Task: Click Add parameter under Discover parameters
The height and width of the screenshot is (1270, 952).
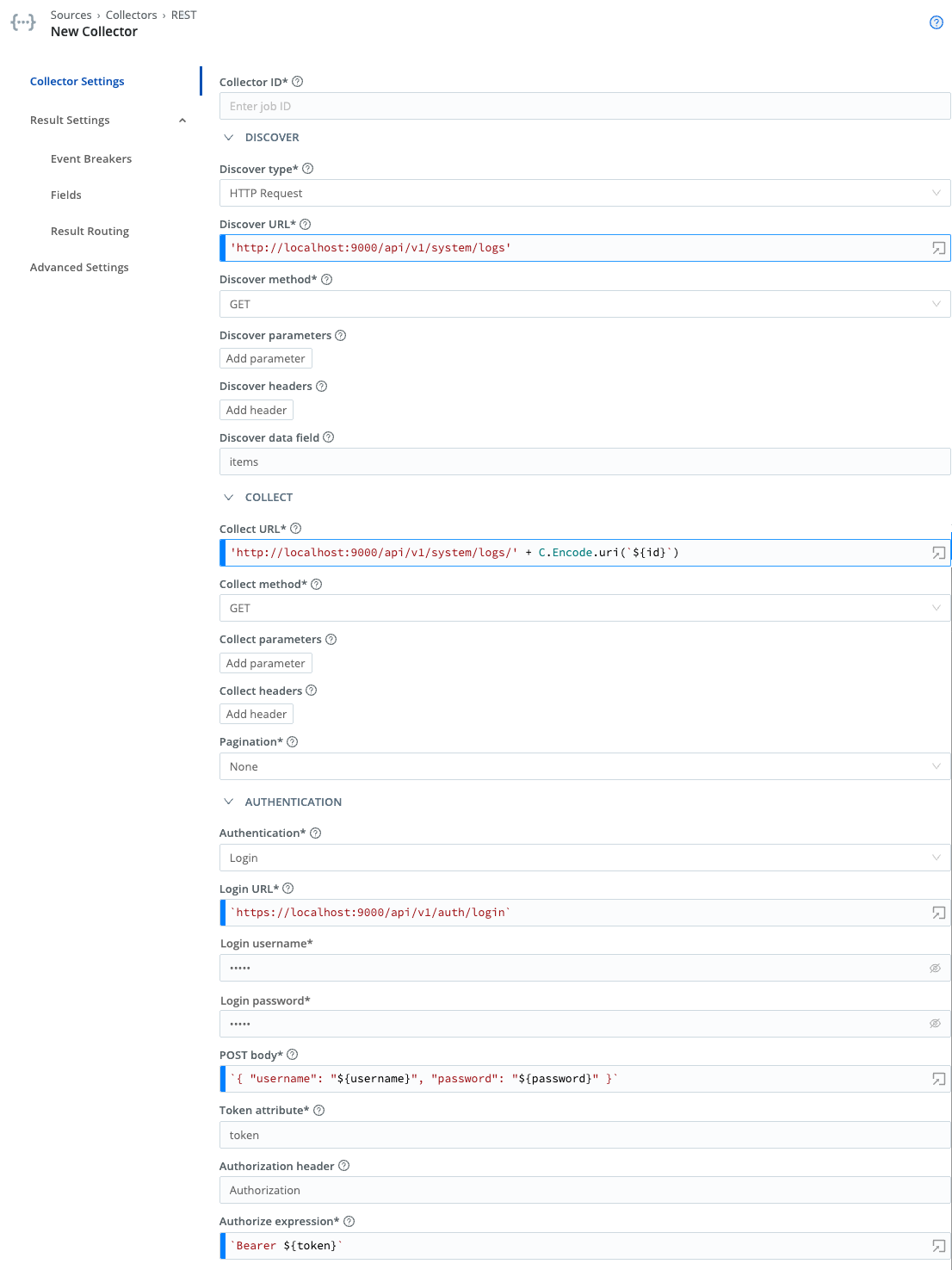Action: (x=265, y=358)
